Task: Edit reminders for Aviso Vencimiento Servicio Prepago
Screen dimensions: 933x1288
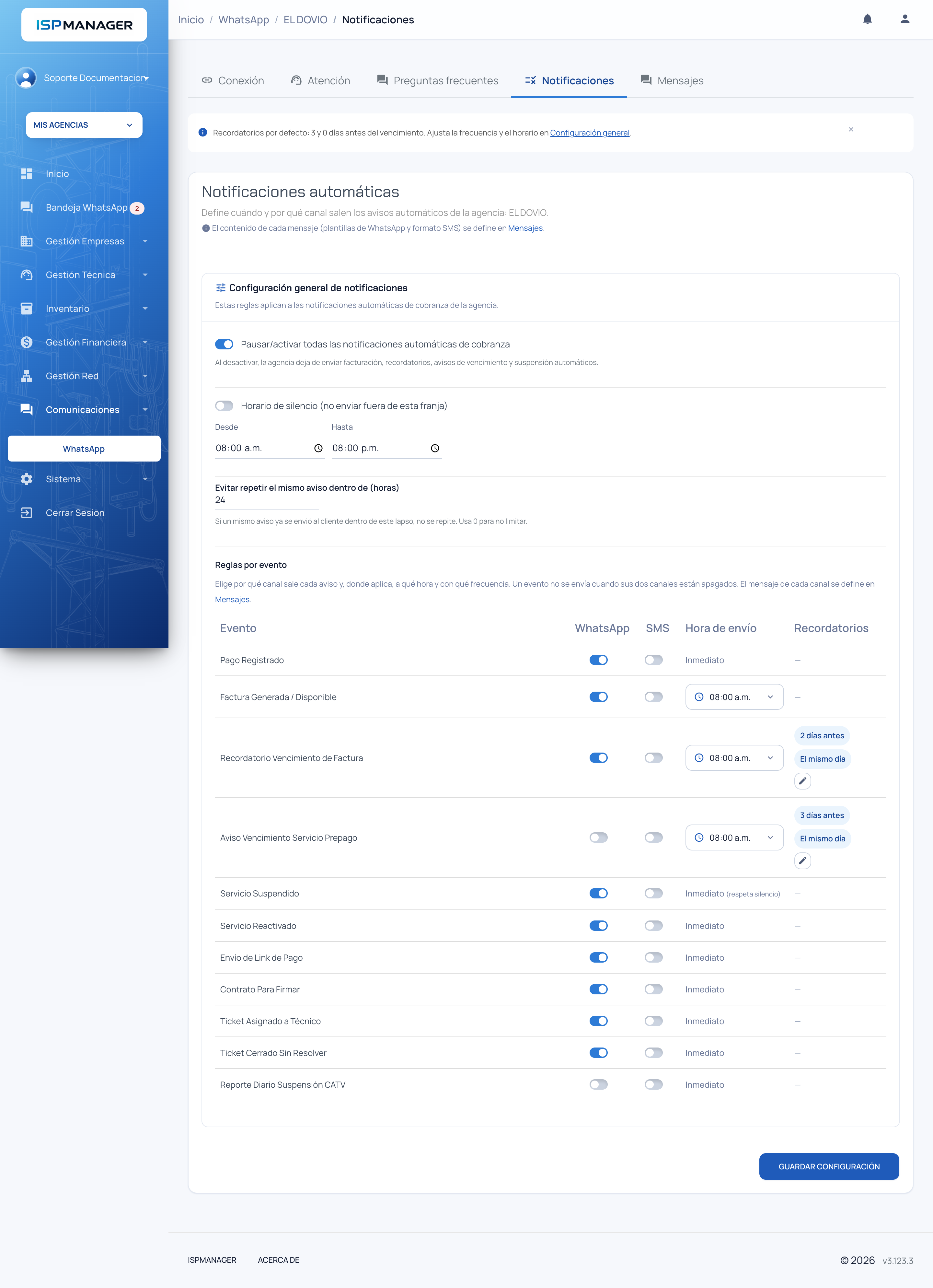Action: (x=802, y=861)
